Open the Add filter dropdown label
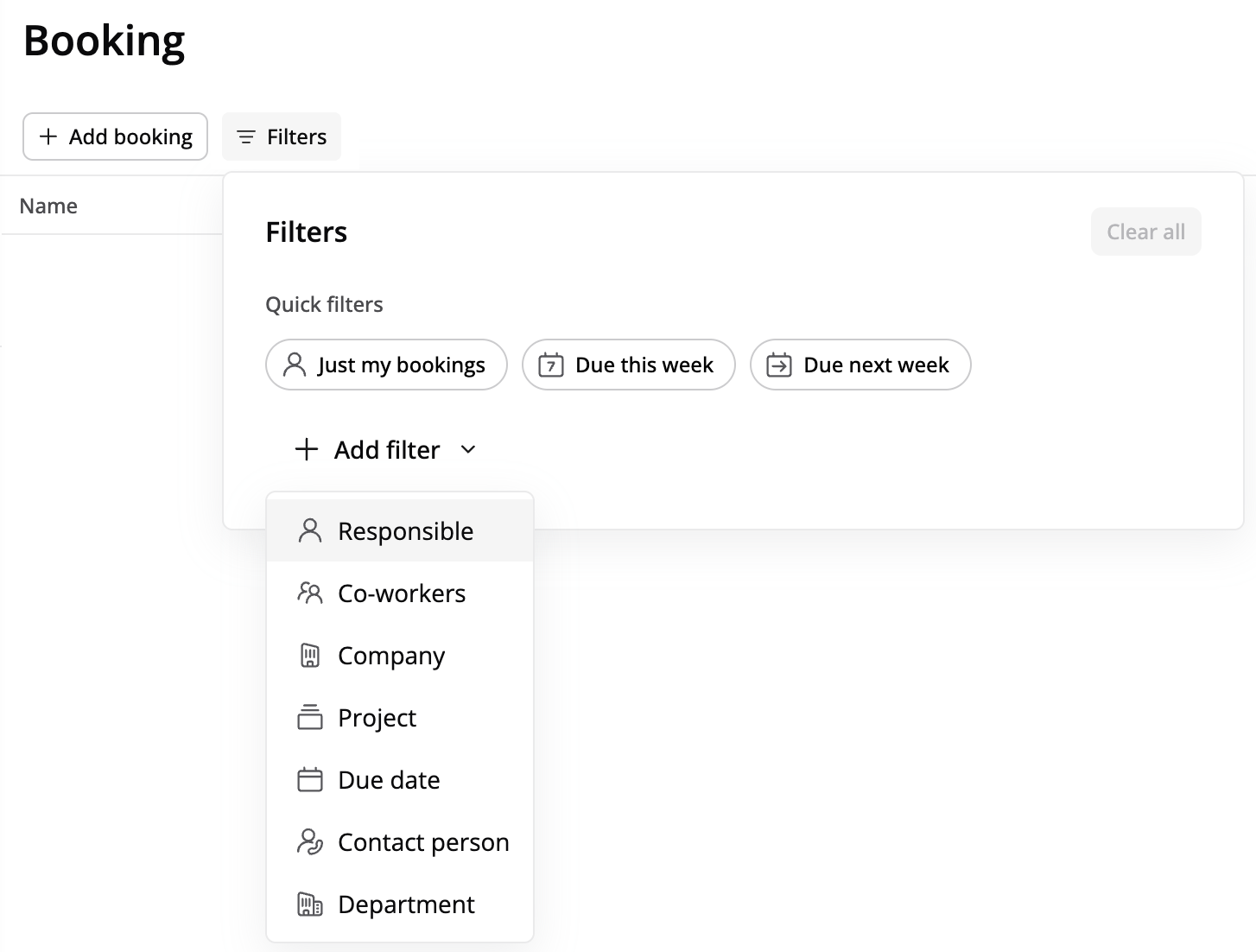Screen dimensions: 1256x952 387,449
